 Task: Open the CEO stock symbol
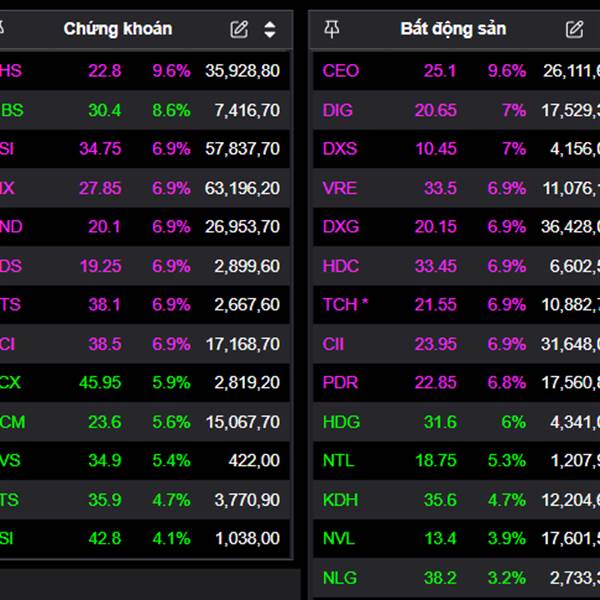pyautogui.click(x=340, y=71)
